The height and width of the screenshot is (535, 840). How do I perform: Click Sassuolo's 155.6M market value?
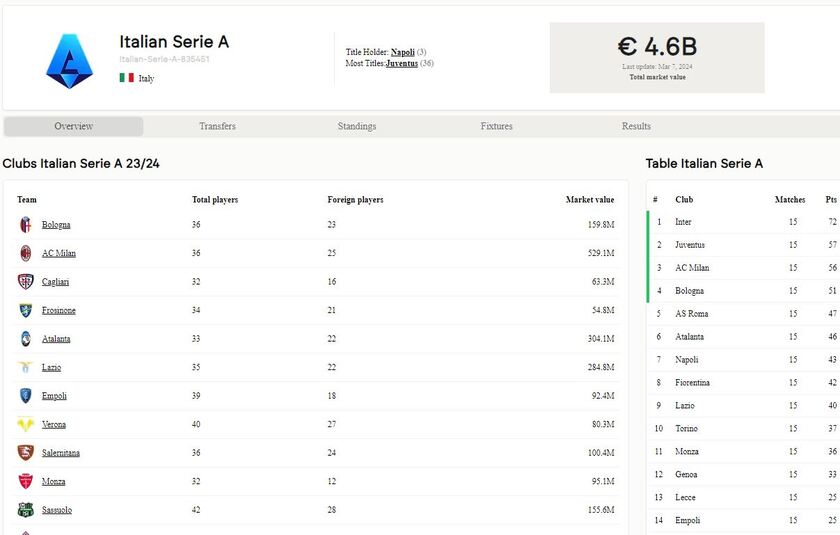601,510
